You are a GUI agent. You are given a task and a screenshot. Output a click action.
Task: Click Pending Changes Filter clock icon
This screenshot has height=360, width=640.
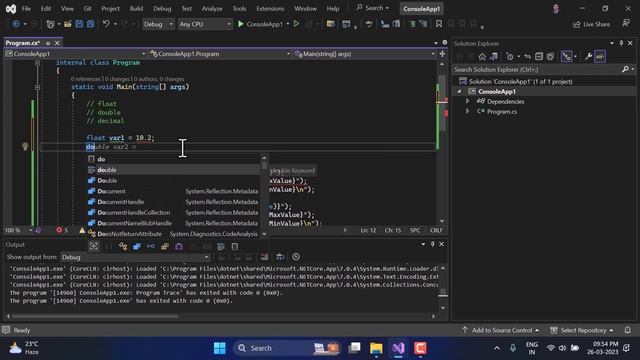coord(510,57)
